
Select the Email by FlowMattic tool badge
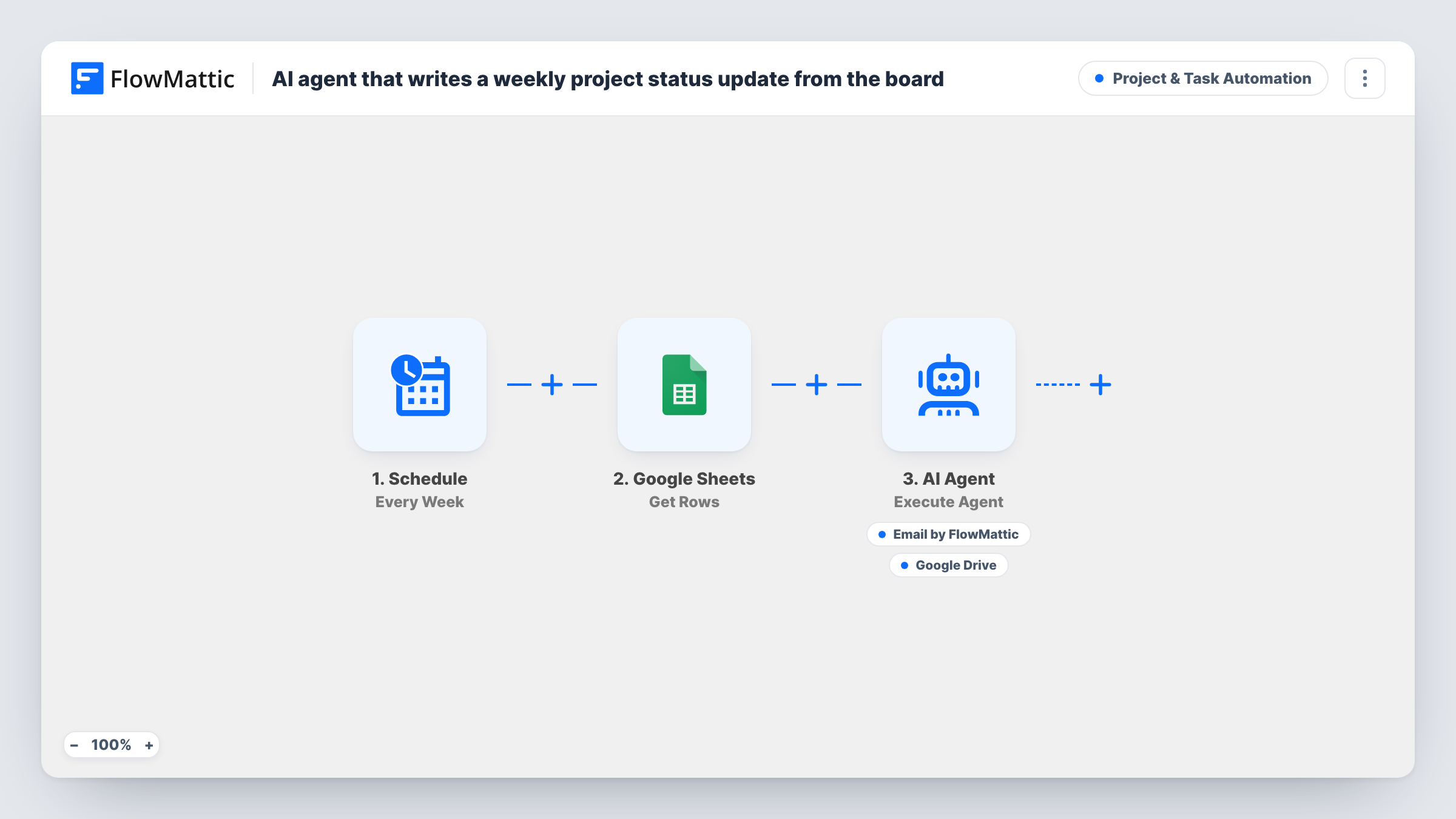pyautogui.click(x=949, y=534)
